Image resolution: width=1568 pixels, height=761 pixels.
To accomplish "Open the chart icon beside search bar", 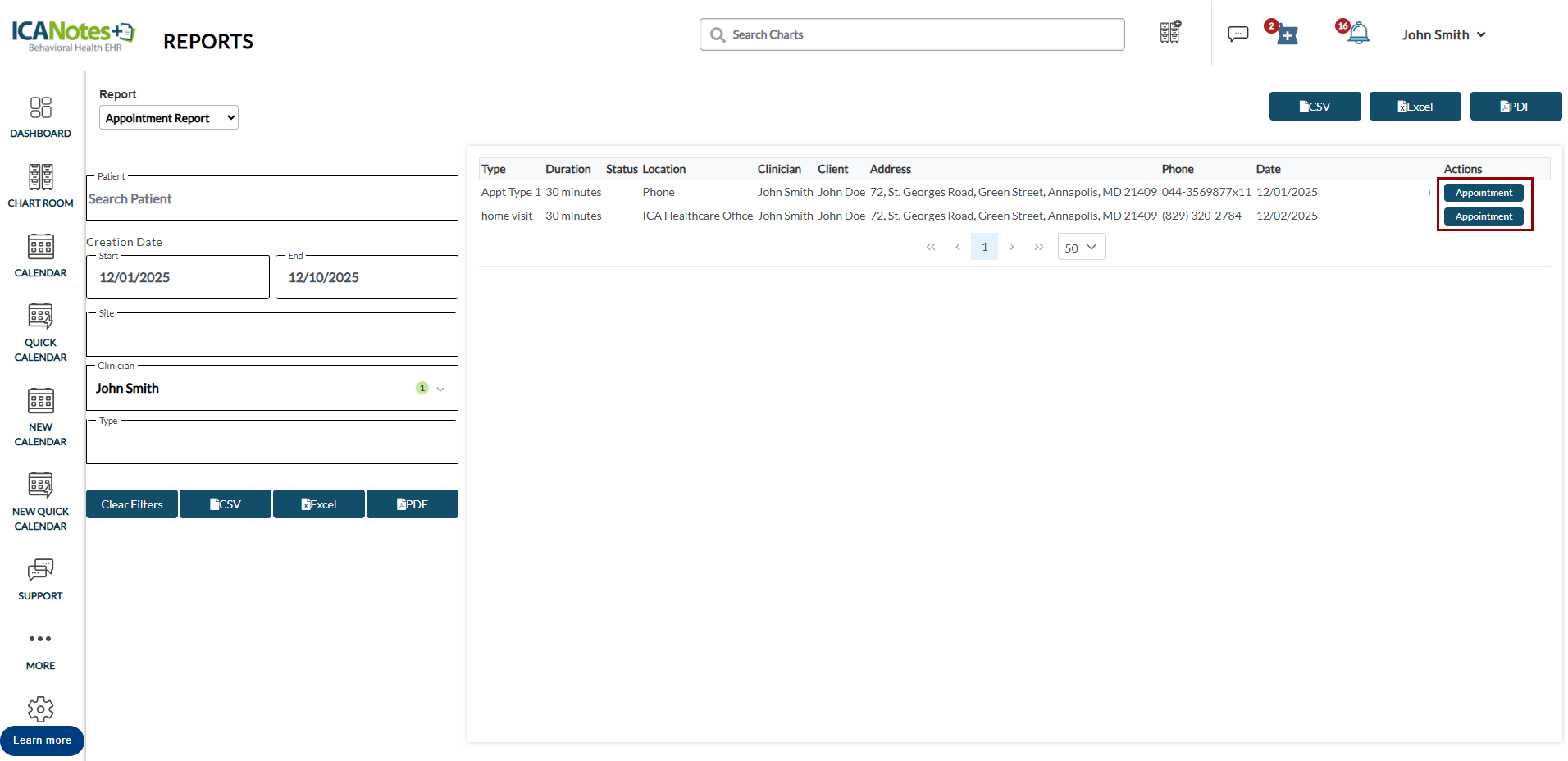I will 1170,33.
